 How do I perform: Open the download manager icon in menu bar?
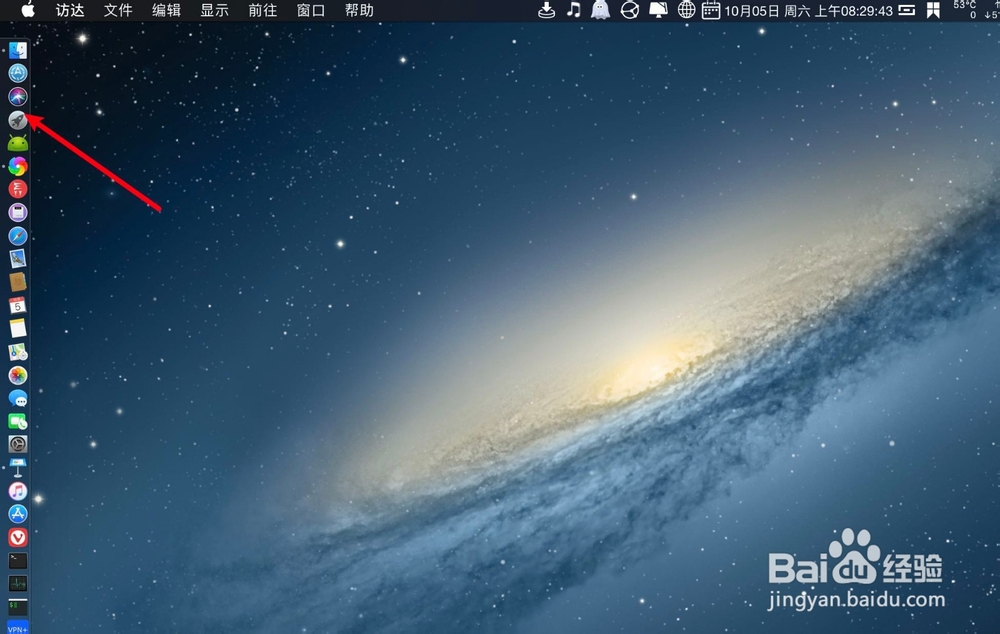(x=545, y=11)
